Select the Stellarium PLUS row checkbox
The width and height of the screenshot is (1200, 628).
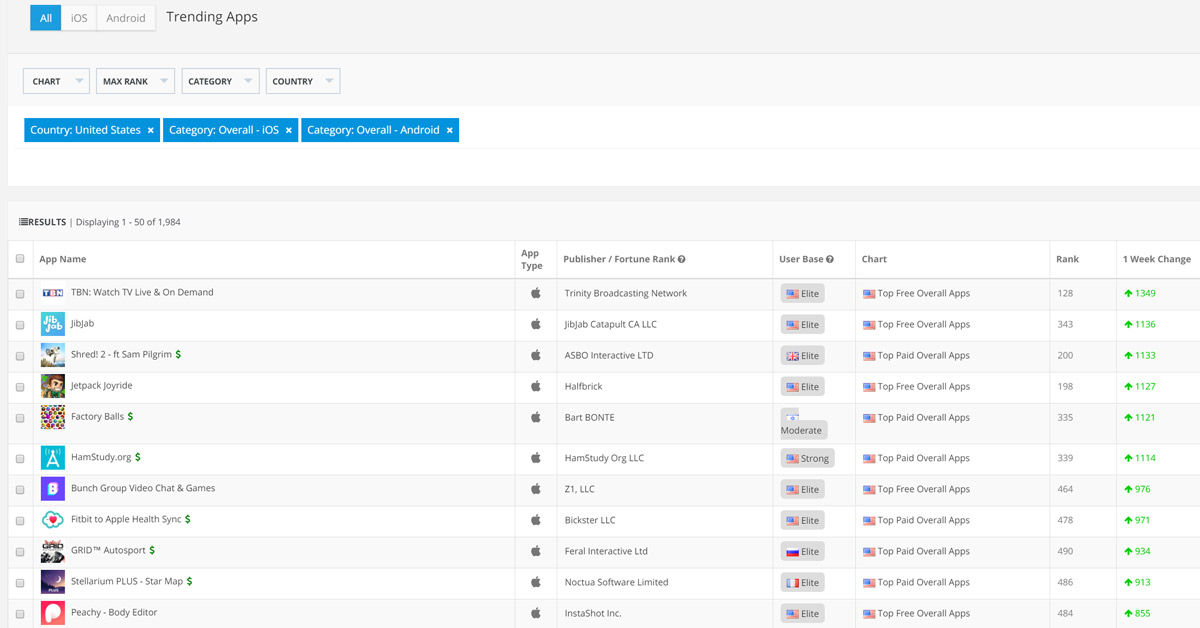pyautogui.click(x=20, y=583)
